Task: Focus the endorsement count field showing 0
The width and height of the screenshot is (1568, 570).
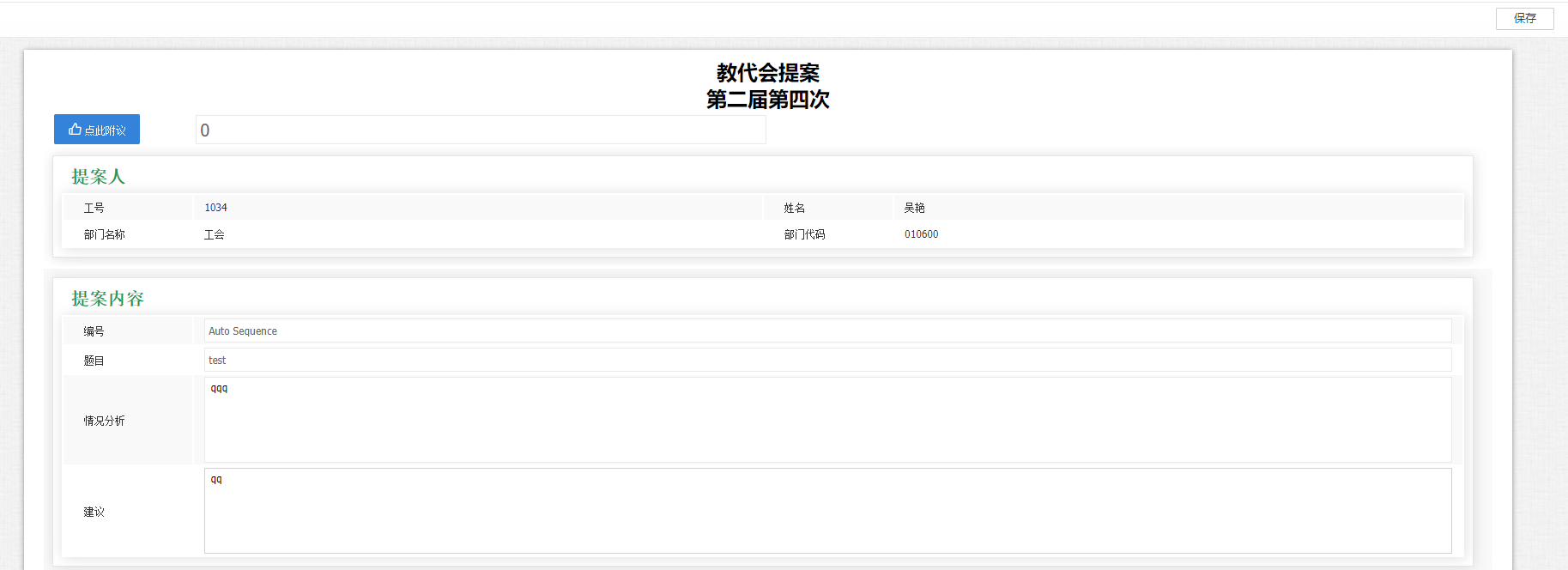Action: pos(480,130)
